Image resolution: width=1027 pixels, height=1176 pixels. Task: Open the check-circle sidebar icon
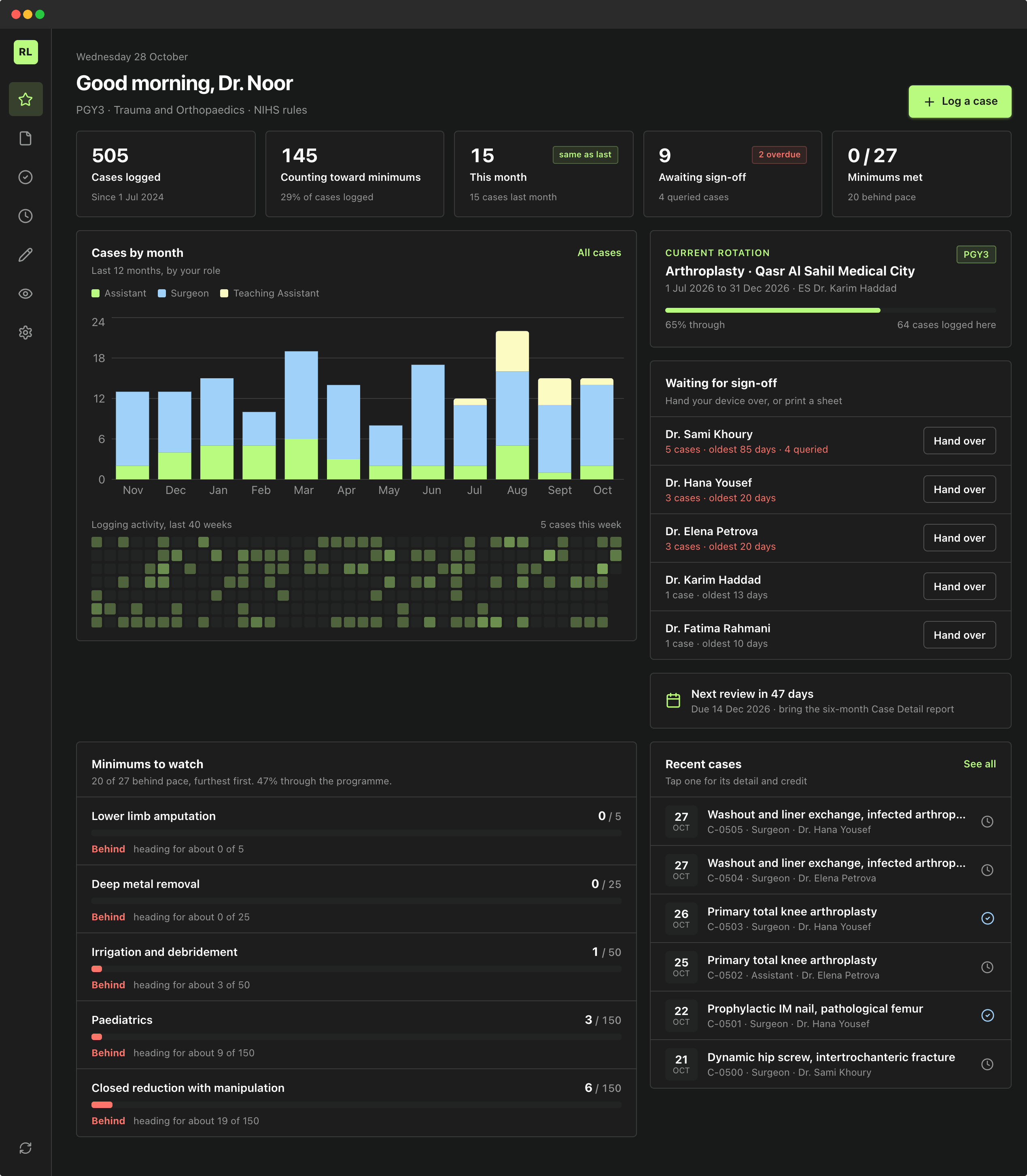pos(25,177)
